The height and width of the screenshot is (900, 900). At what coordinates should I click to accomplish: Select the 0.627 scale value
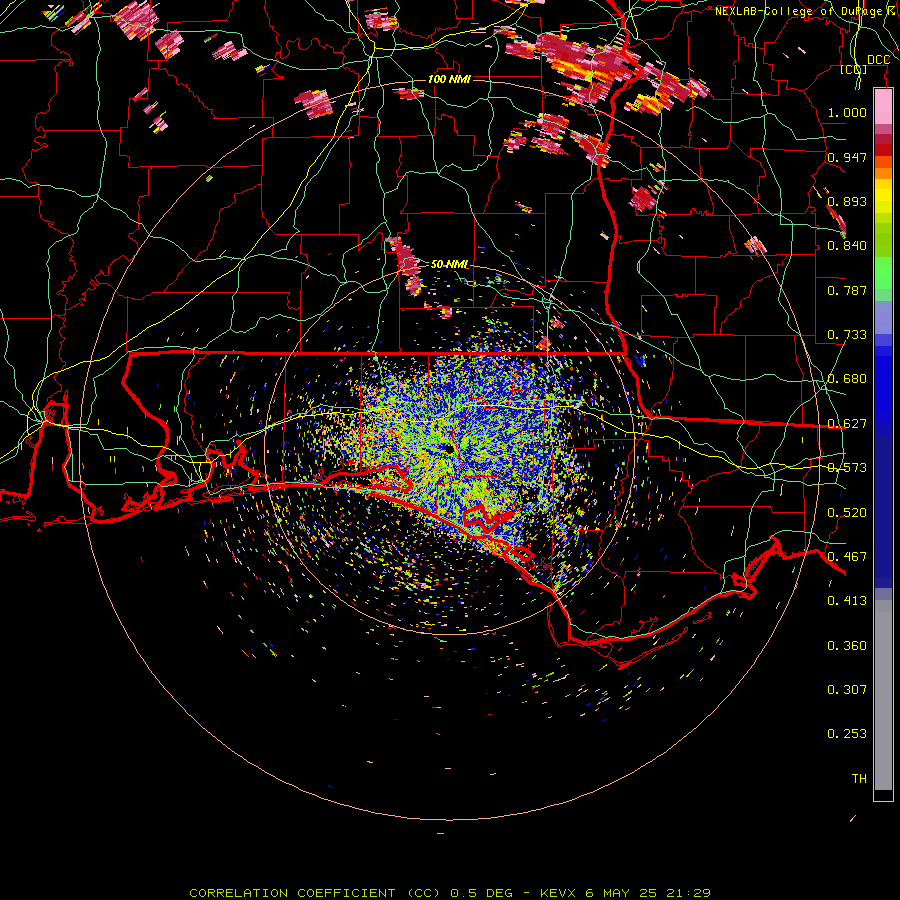tap(847, 424)
